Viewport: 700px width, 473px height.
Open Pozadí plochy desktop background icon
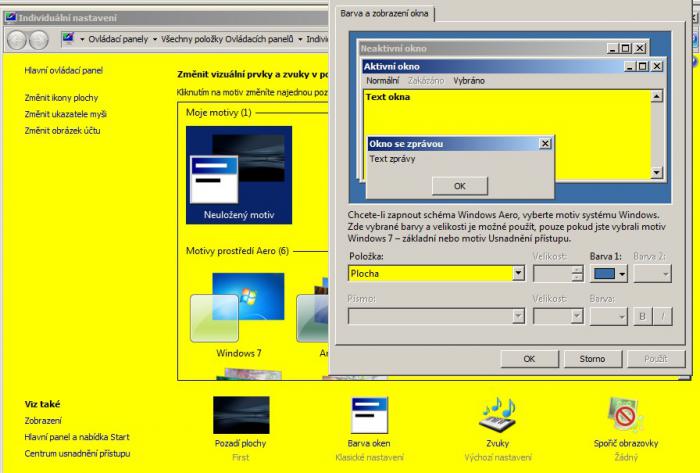241,415
